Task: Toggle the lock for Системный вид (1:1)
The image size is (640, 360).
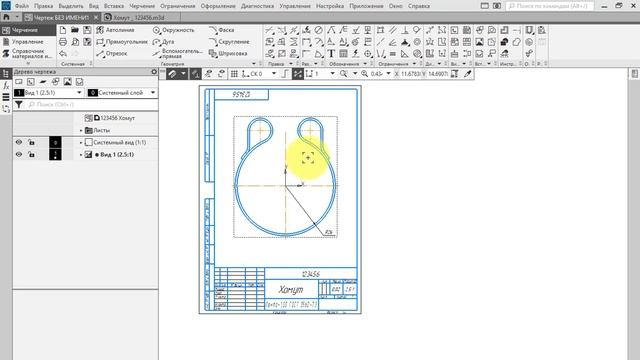Action: click(x=31, y=142)
